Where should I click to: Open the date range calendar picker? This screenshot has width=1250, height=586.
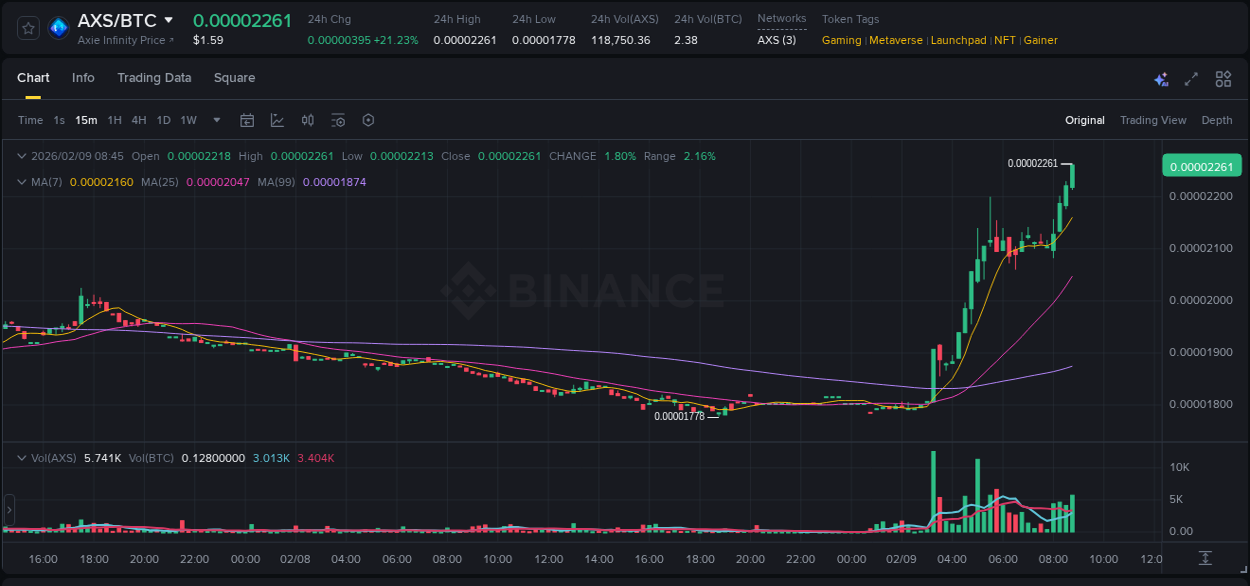click(247, 120)
